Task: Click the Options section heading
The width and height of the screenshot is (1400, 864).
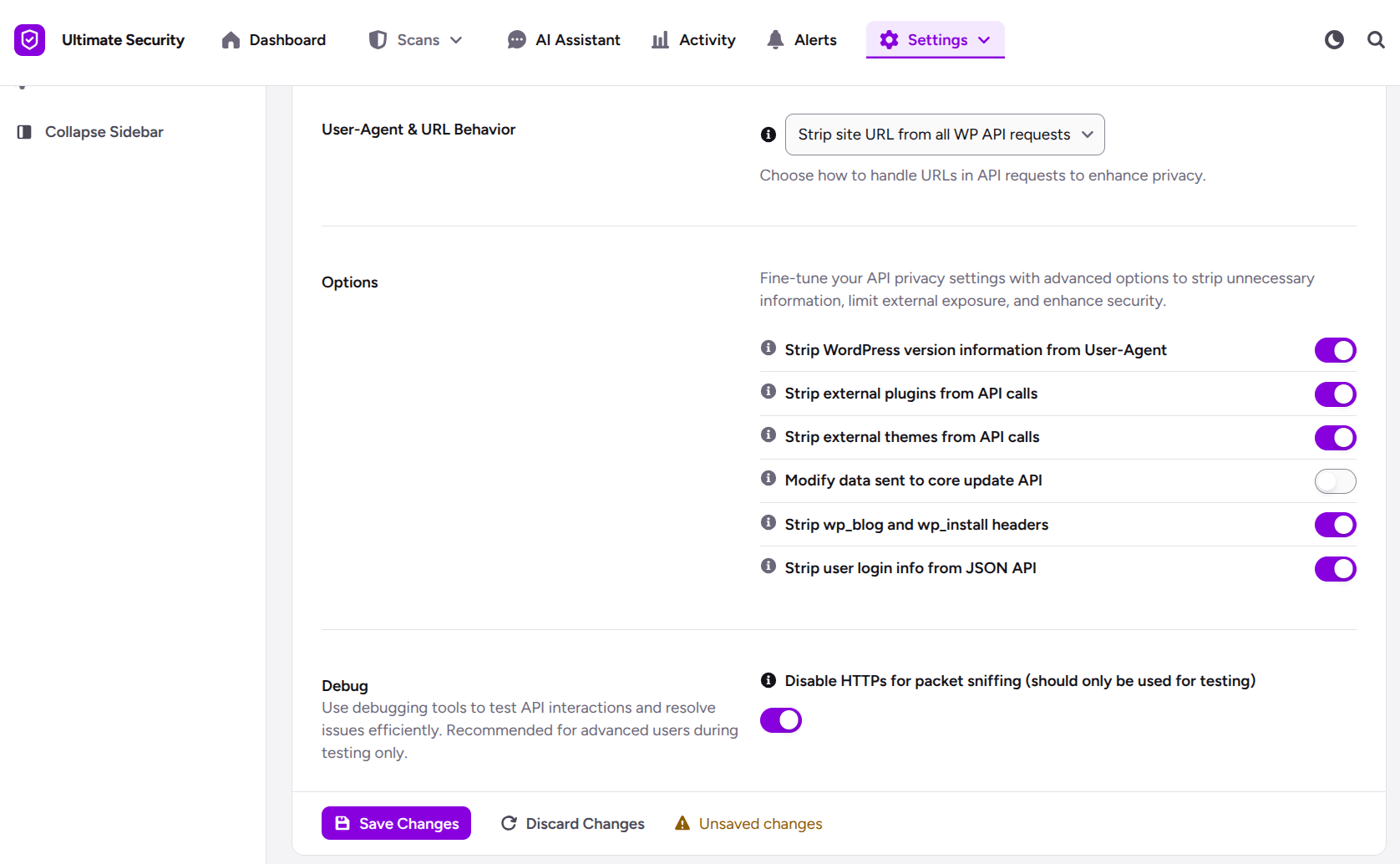Action: coord(350,282)
